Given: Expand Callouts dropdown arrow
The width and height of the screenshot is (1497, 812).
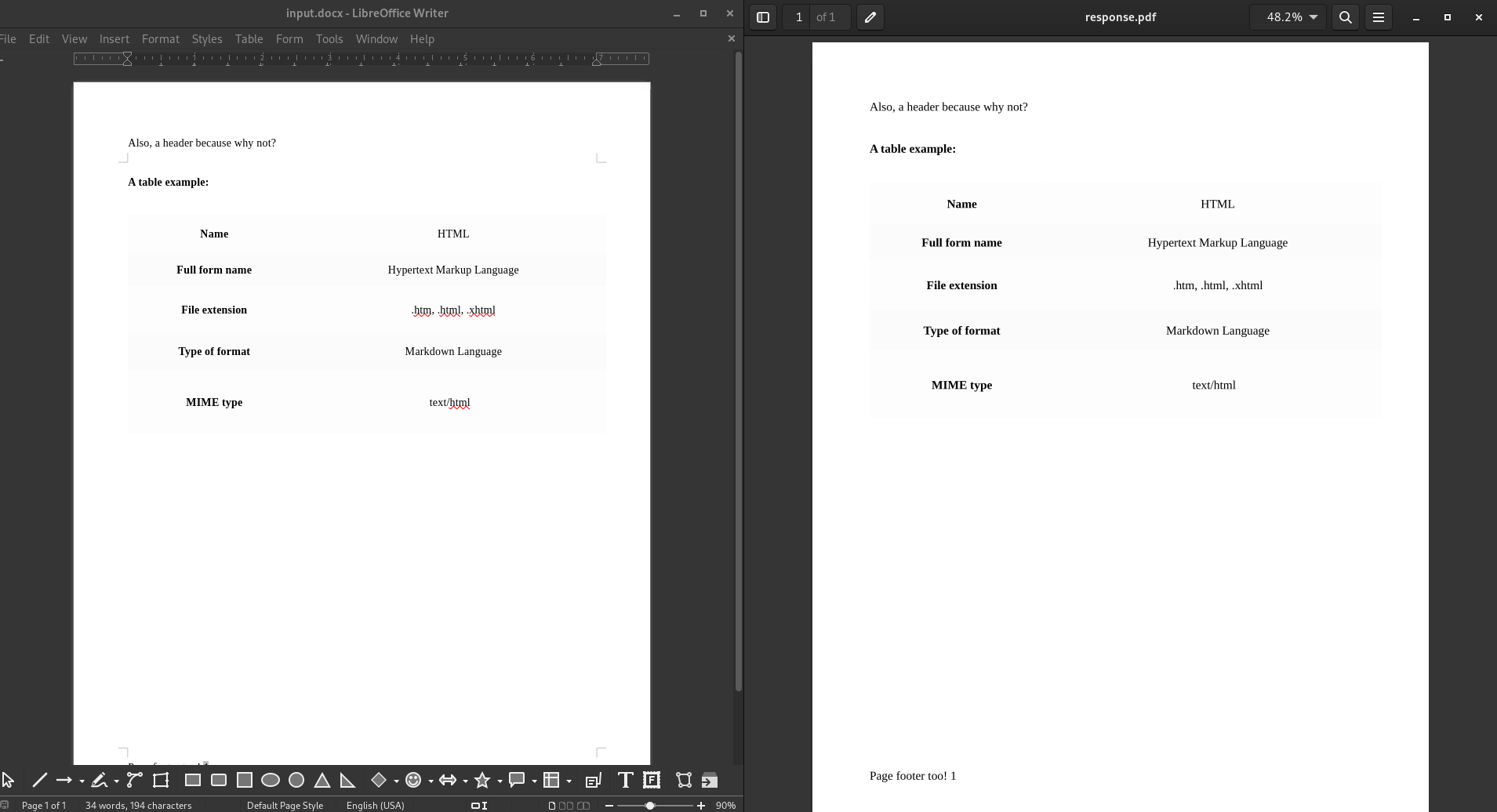Looking at the screenshot, I should [534, 781].
